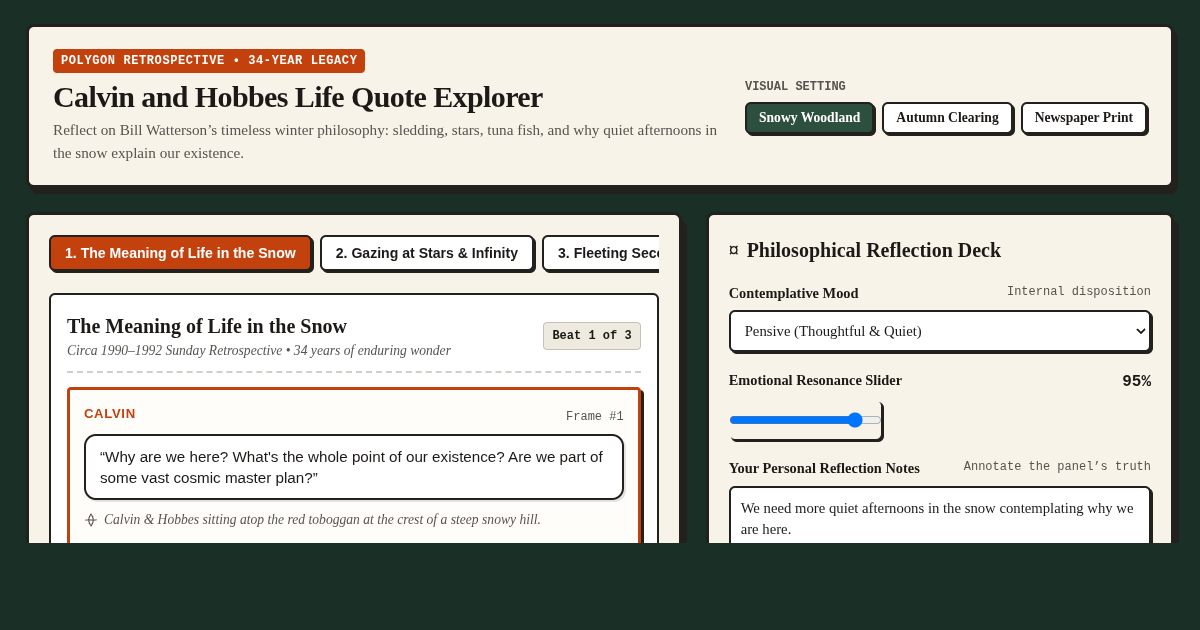
Task: Click the 'Internal disposition' hint text
Action: point(1079,292)
